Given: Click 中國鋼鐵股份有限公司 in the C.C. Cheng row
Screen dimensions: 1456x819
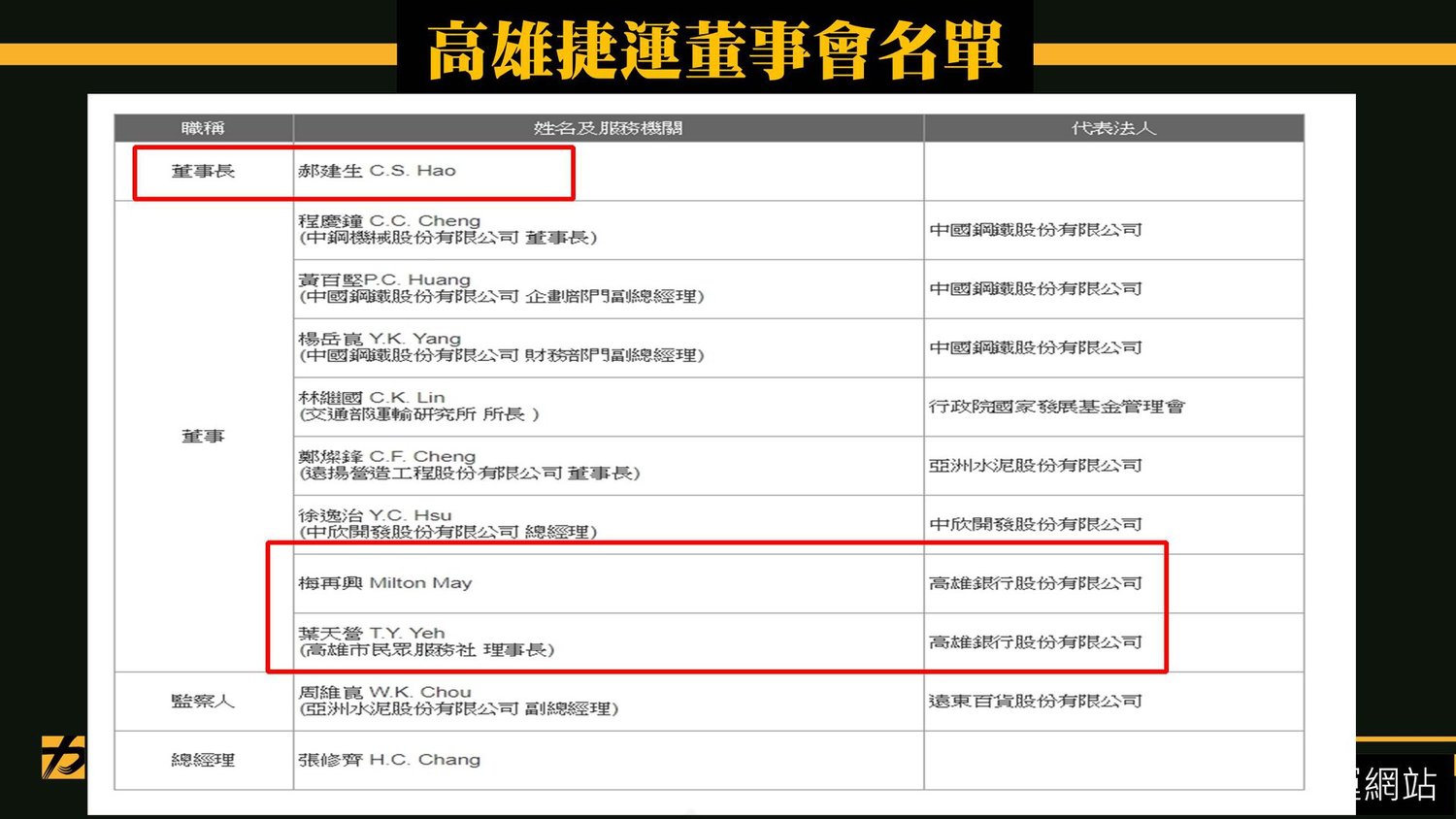Looking at the screenshot, I should (x=1036, y=230).
